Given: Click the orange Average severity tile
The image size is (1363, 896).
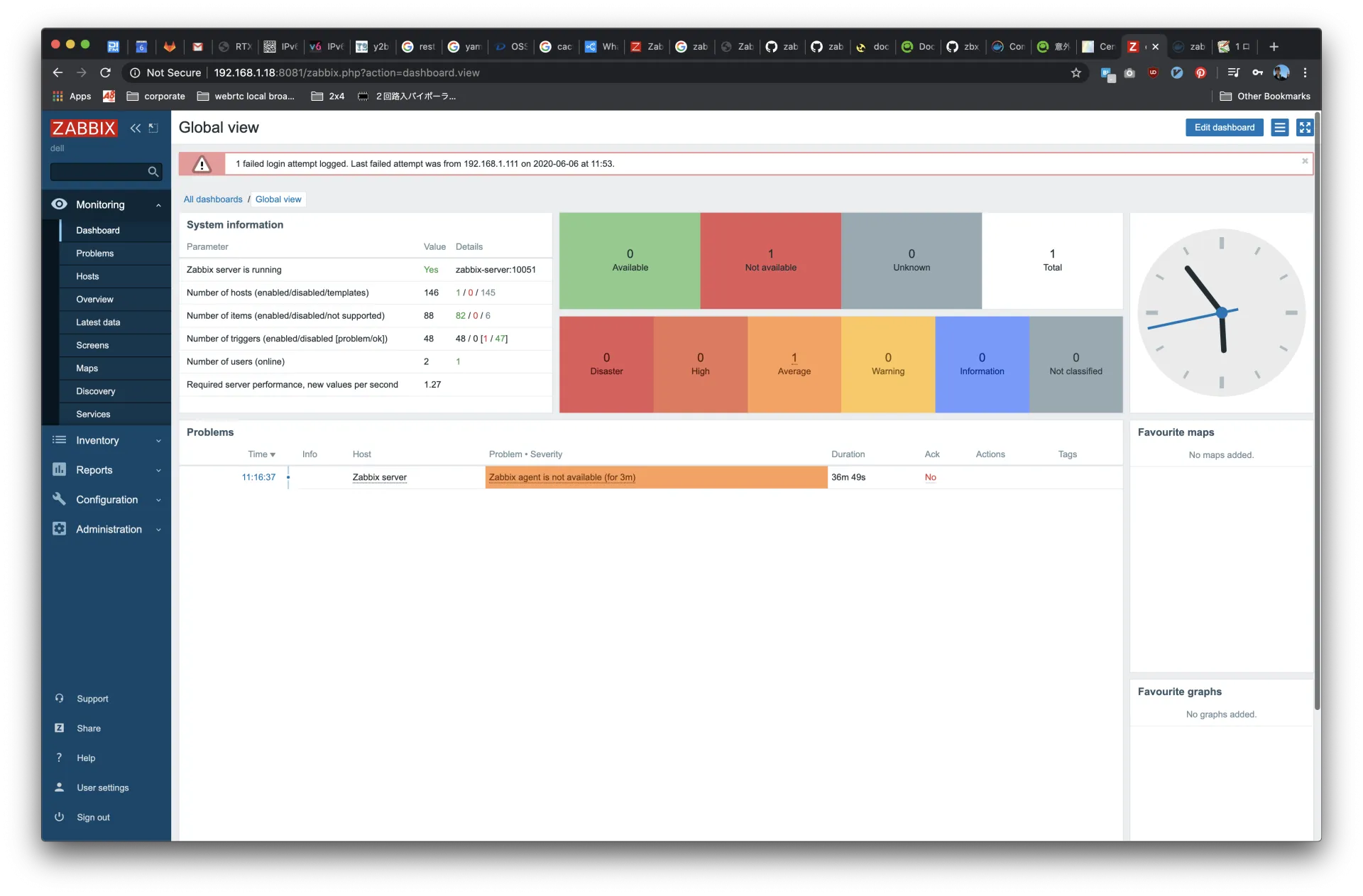Looking at the screenshot, I should [x=794, y=364].
